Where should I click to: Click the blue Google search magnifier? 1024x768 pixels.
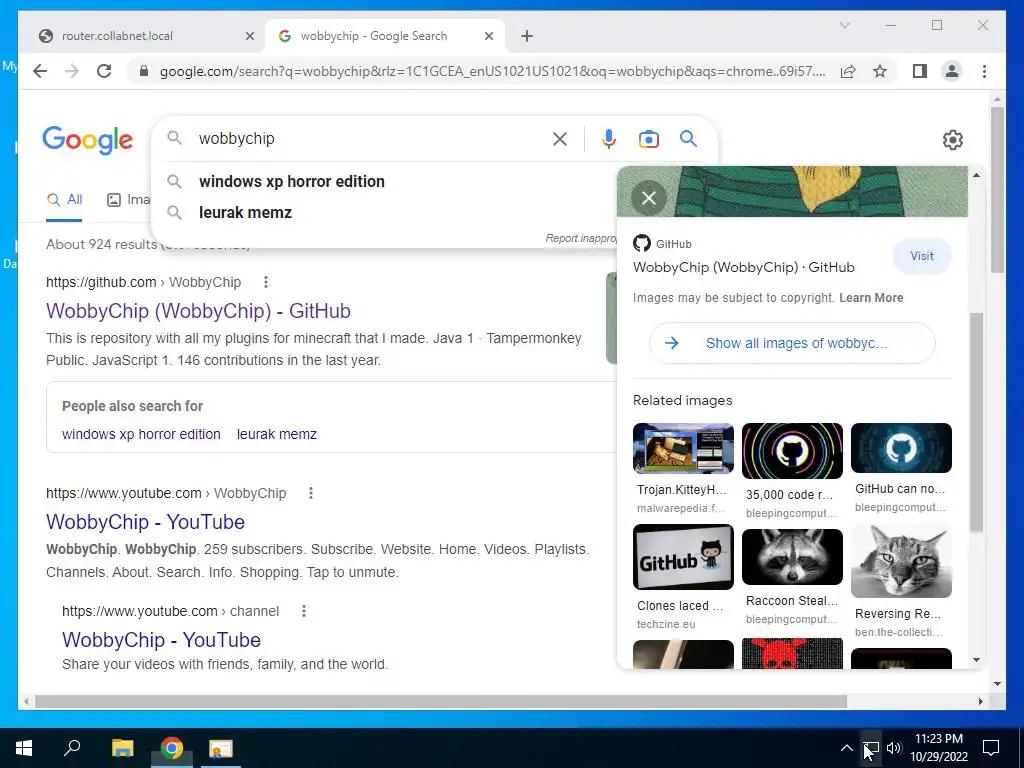(688, 138)
